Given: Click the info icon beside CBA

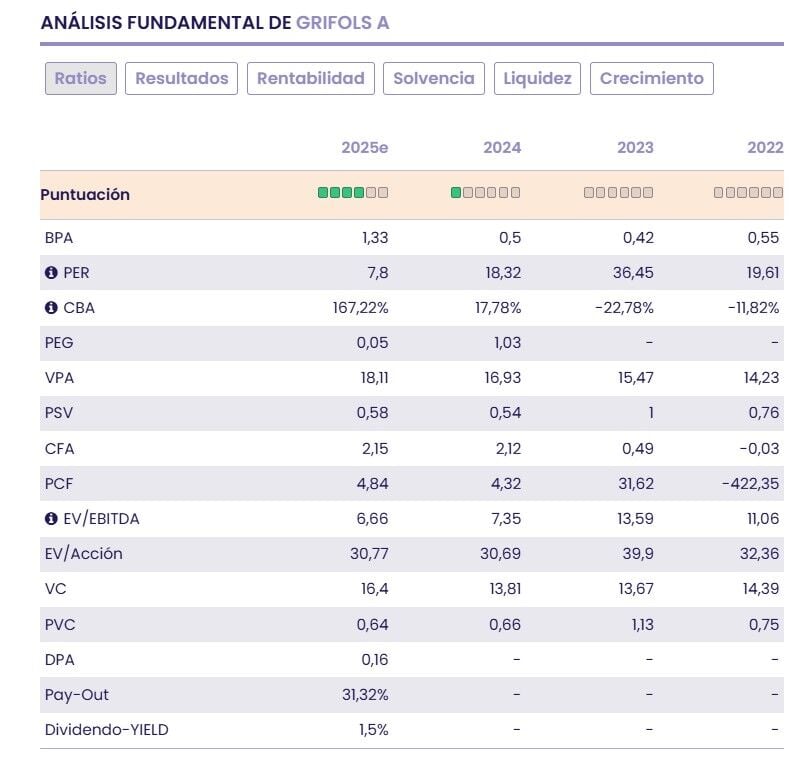Looking at the screenshot, I should click(51, 308).
